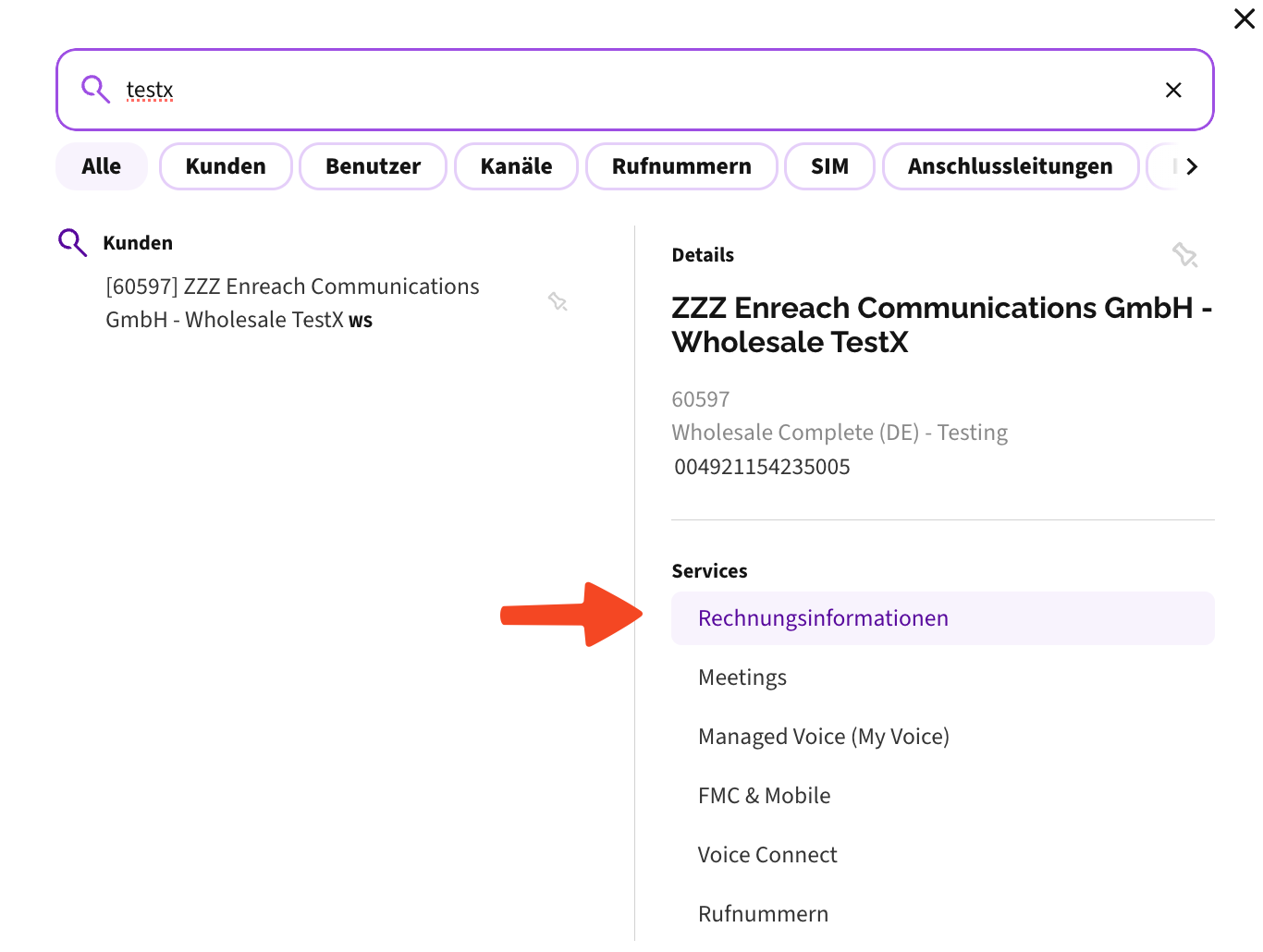Clear the search field using the X icon
The image size is (1263, 952).
click(x=1173, y=90)
